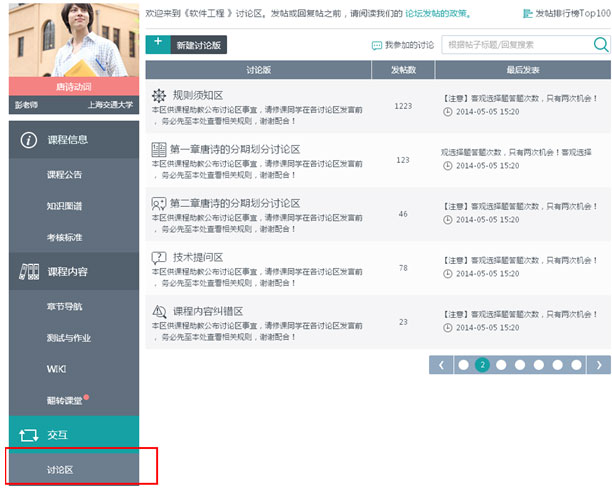The image size is (612, 493).
Task: Select the fifth pagination dot
Action: 539,365
